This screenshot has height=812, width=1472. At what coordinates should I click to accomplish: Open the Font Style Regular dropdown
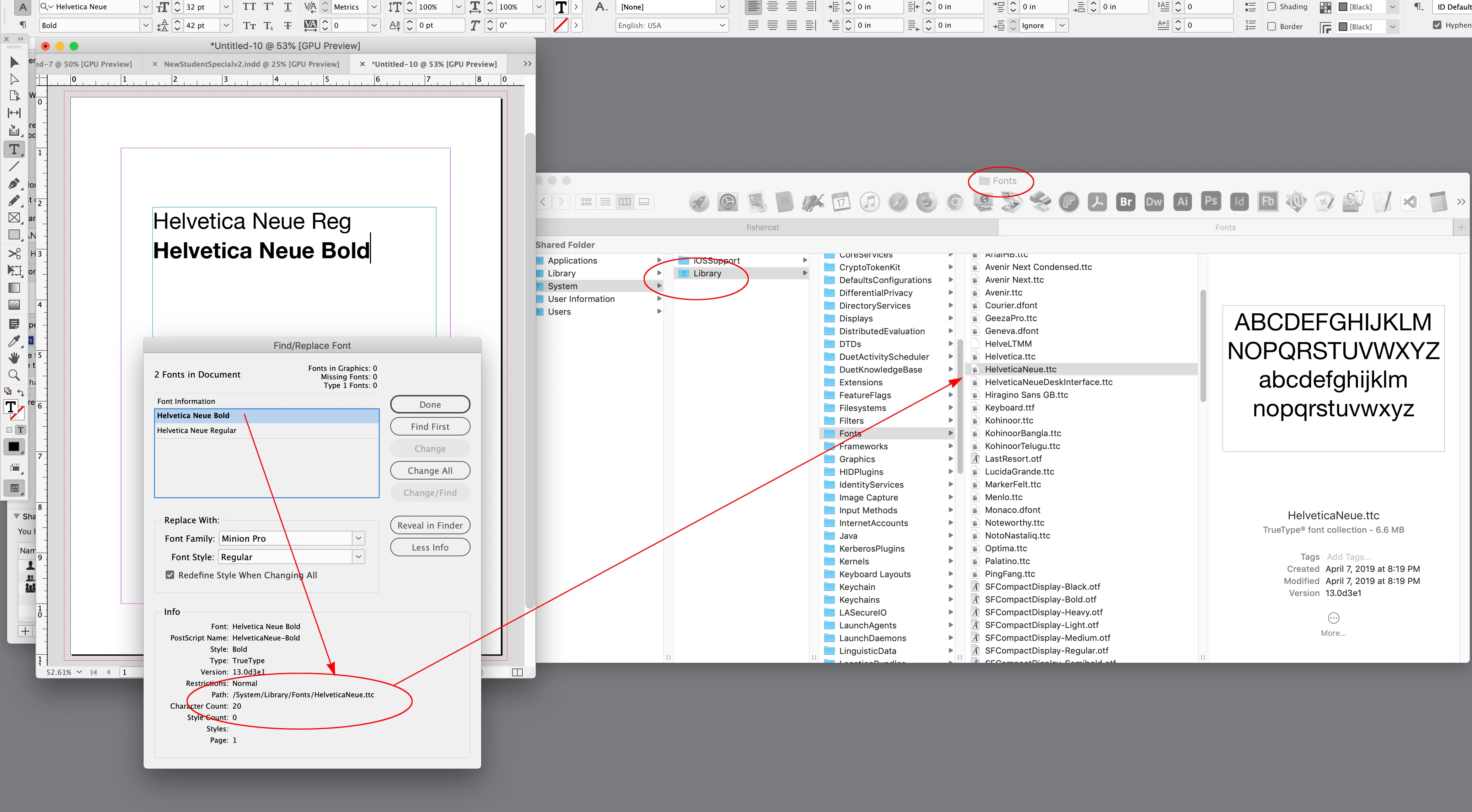(358, 557)
